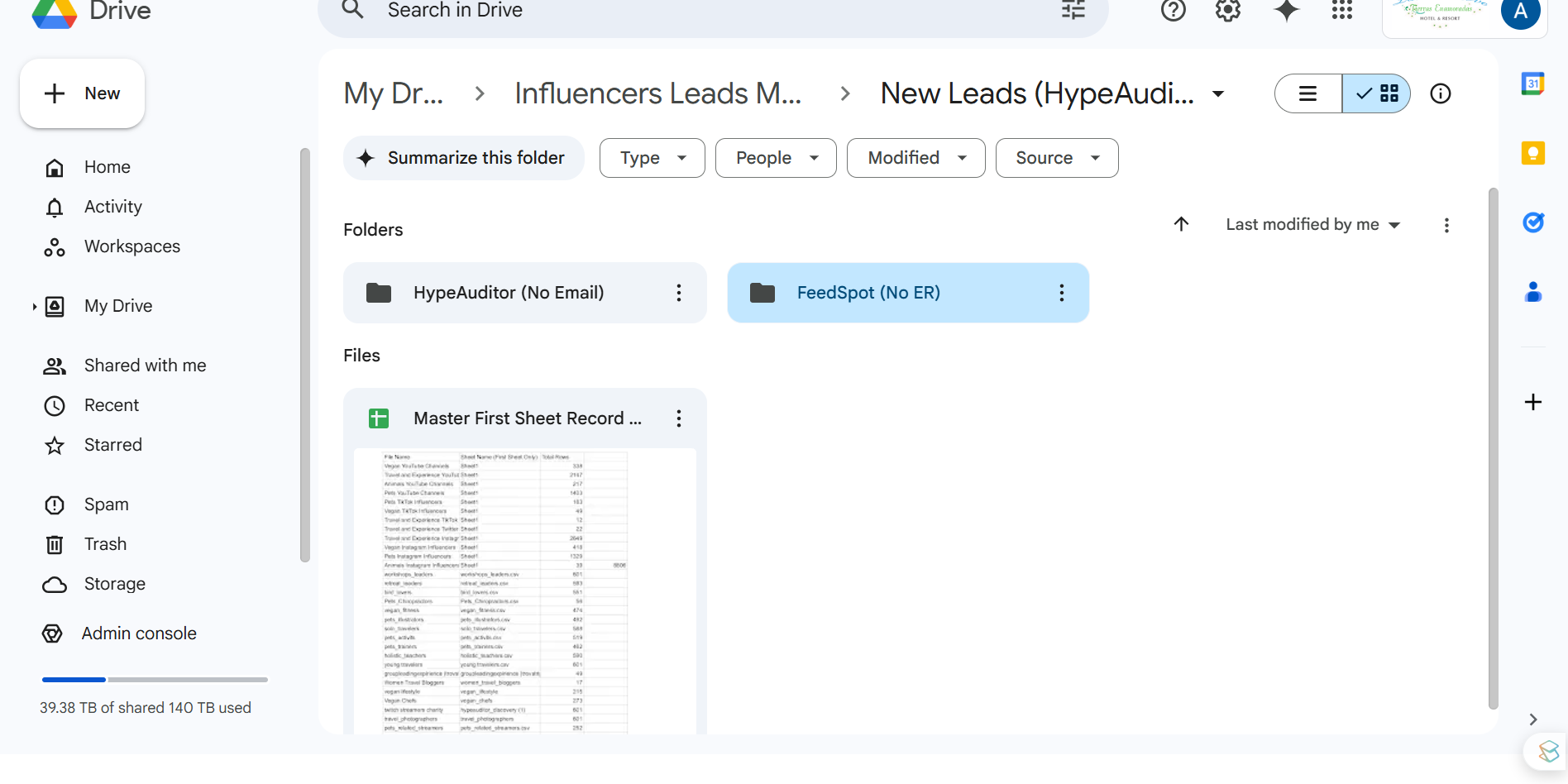Open the Modified filter dropdown

916,158
